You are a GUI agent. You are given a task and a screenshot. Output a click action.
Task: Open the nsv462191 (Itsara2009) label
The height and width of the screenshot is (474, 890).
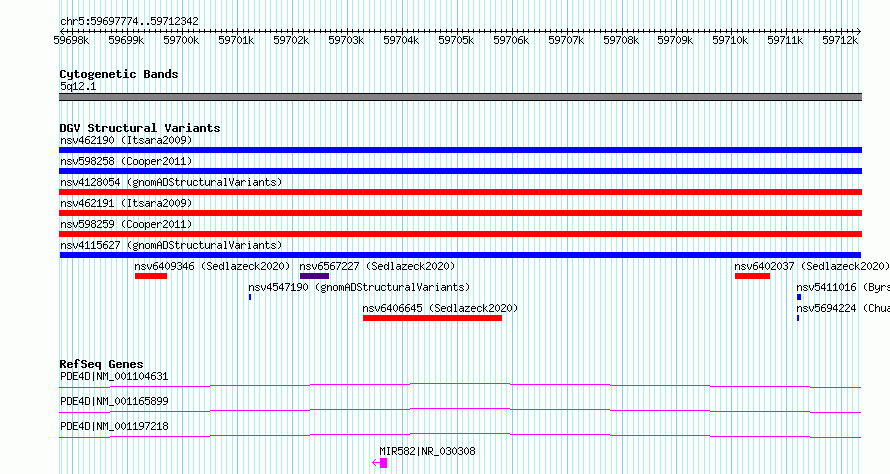[126, 203]
